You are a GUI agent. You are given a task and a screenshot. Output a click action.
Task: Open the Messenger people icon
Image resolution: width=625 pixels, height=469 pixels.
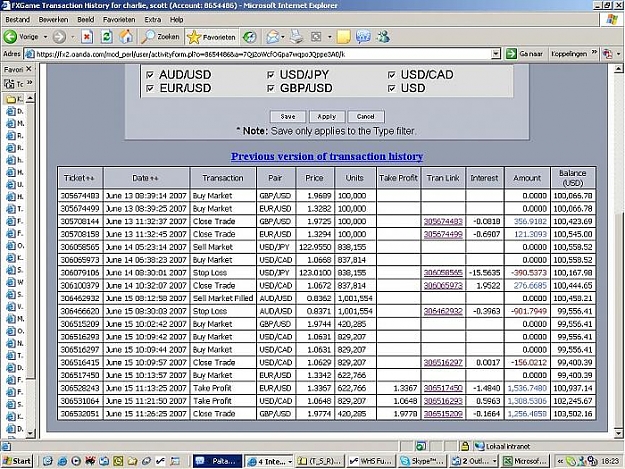(x=383, y=37)
